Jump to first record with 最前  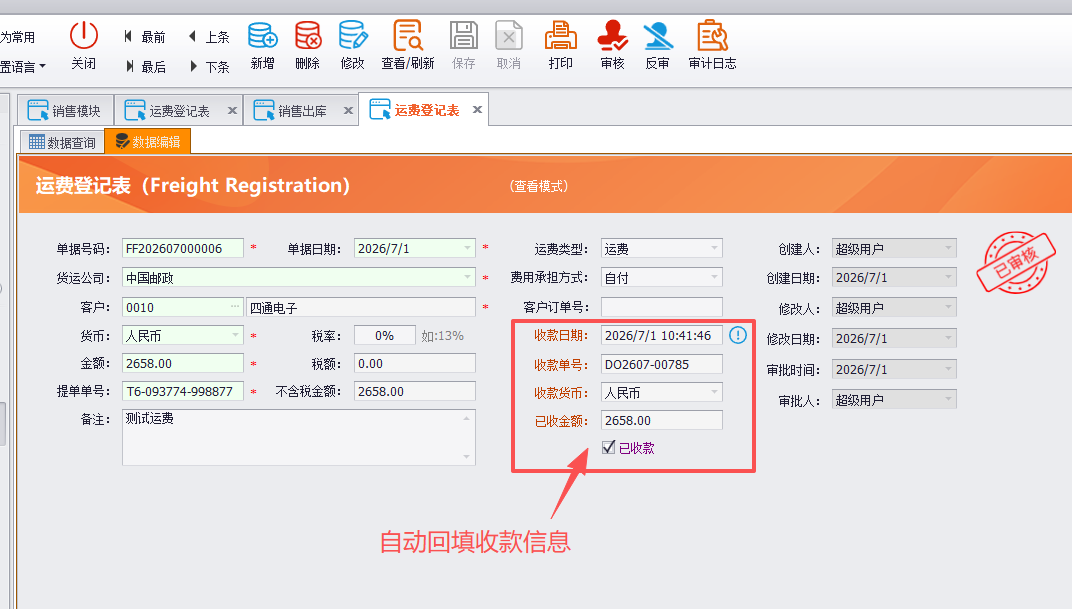(x=145, y=37)
